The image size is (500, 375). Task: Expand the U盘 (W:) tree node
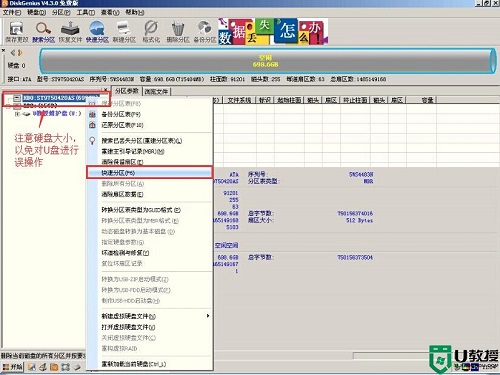(x=17, y=114)
